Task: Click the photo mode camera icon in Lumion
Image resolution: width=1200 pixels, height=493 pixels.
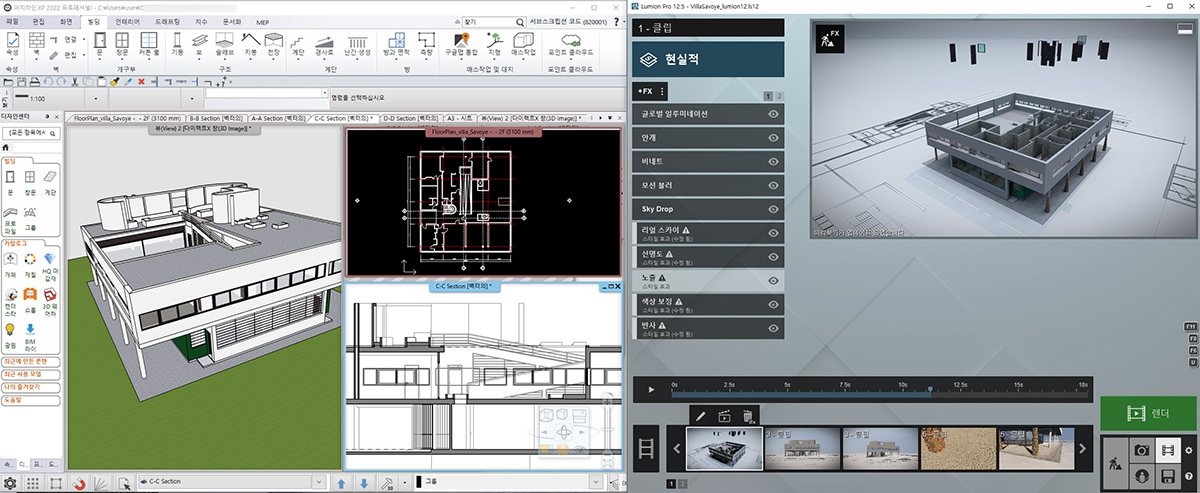Action: 1141,451
